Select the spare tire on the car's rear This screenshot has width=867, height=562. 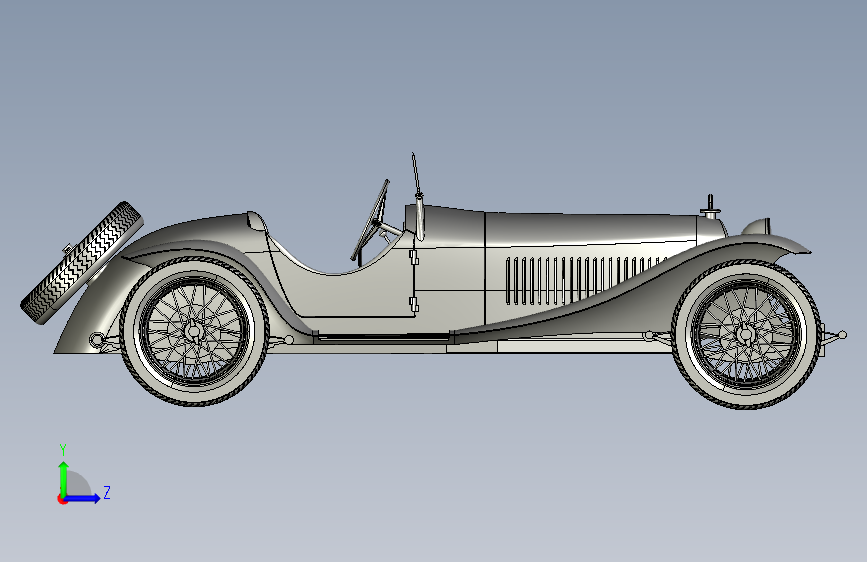point(82,262)
